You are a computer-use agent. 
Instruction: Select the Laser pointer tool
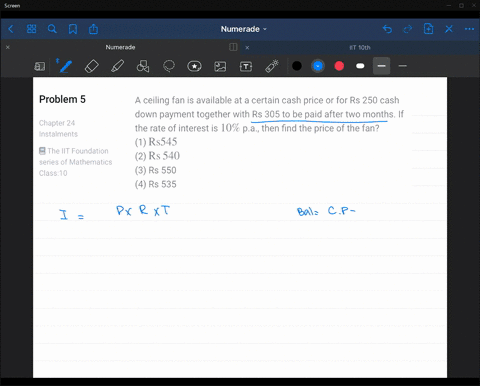[x=272, y=66]
